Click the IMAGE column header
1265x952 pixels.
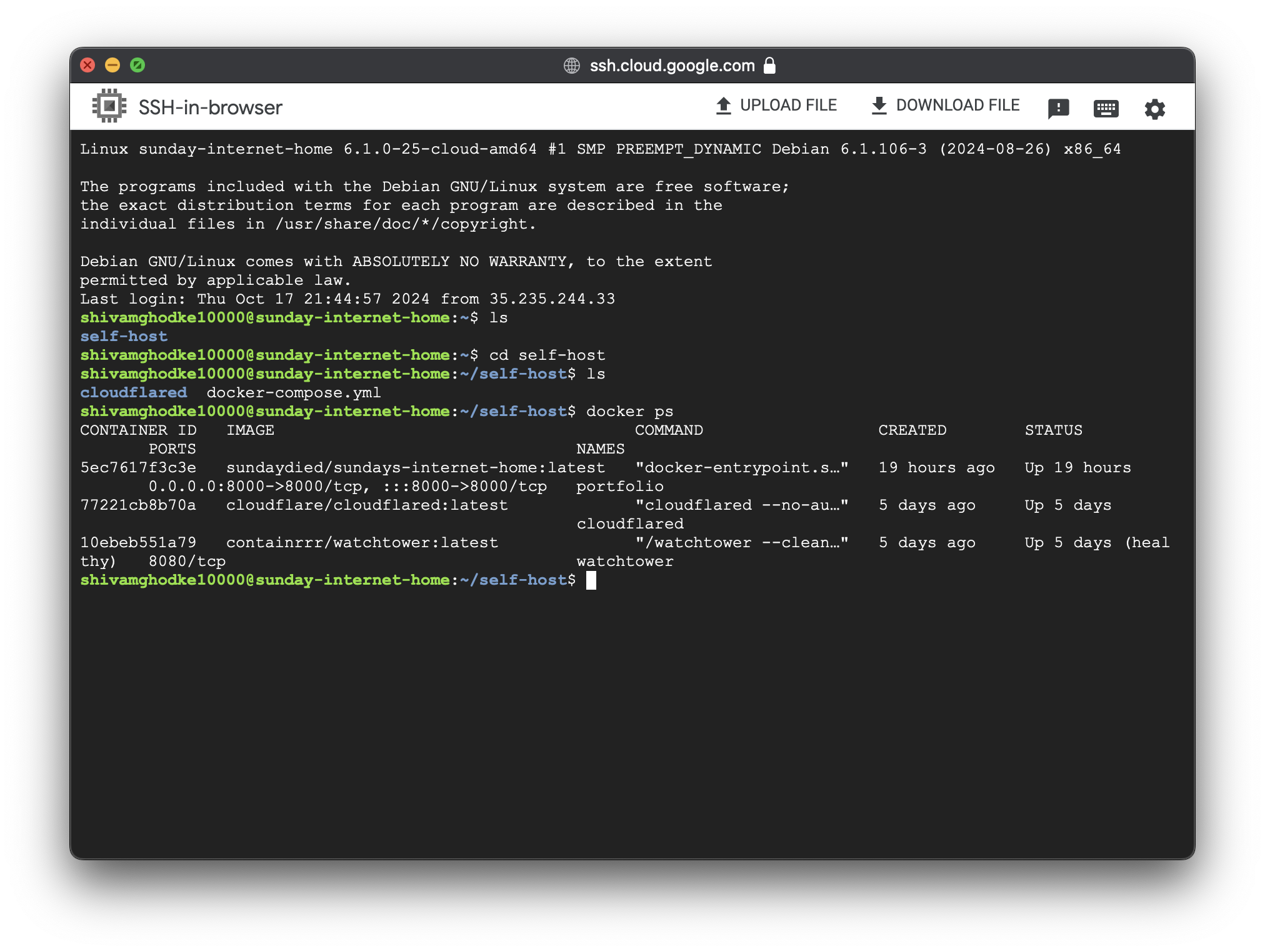coord(250,430)
